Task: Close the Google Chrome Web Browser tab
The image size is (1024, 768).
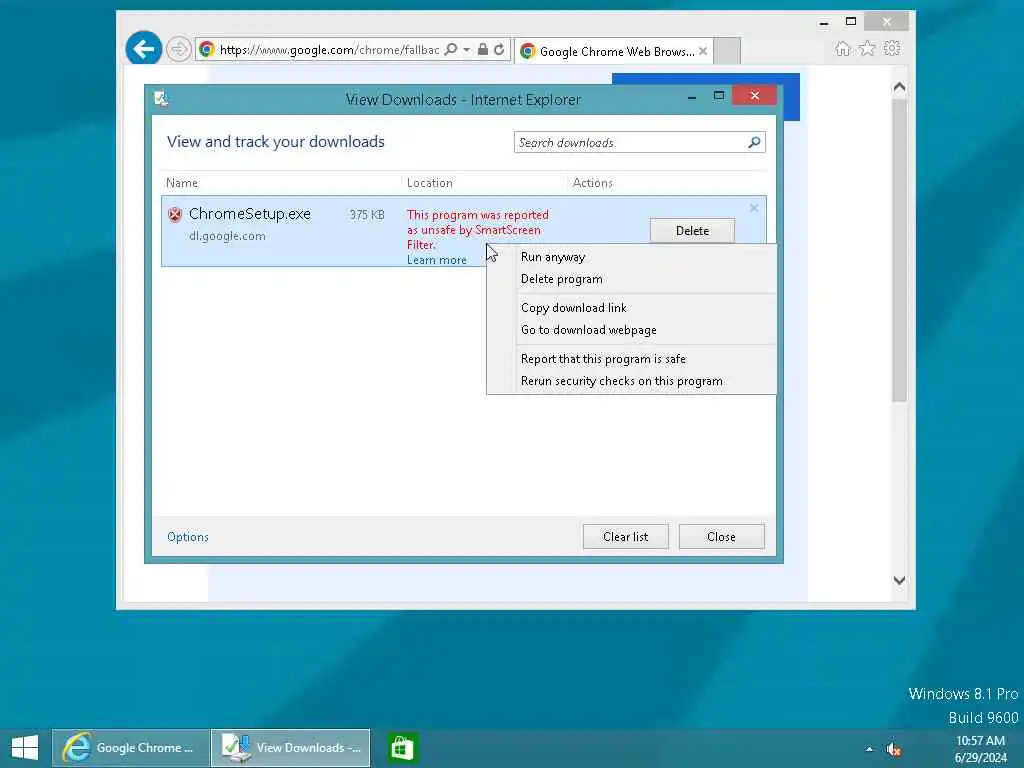Action: 703,51
